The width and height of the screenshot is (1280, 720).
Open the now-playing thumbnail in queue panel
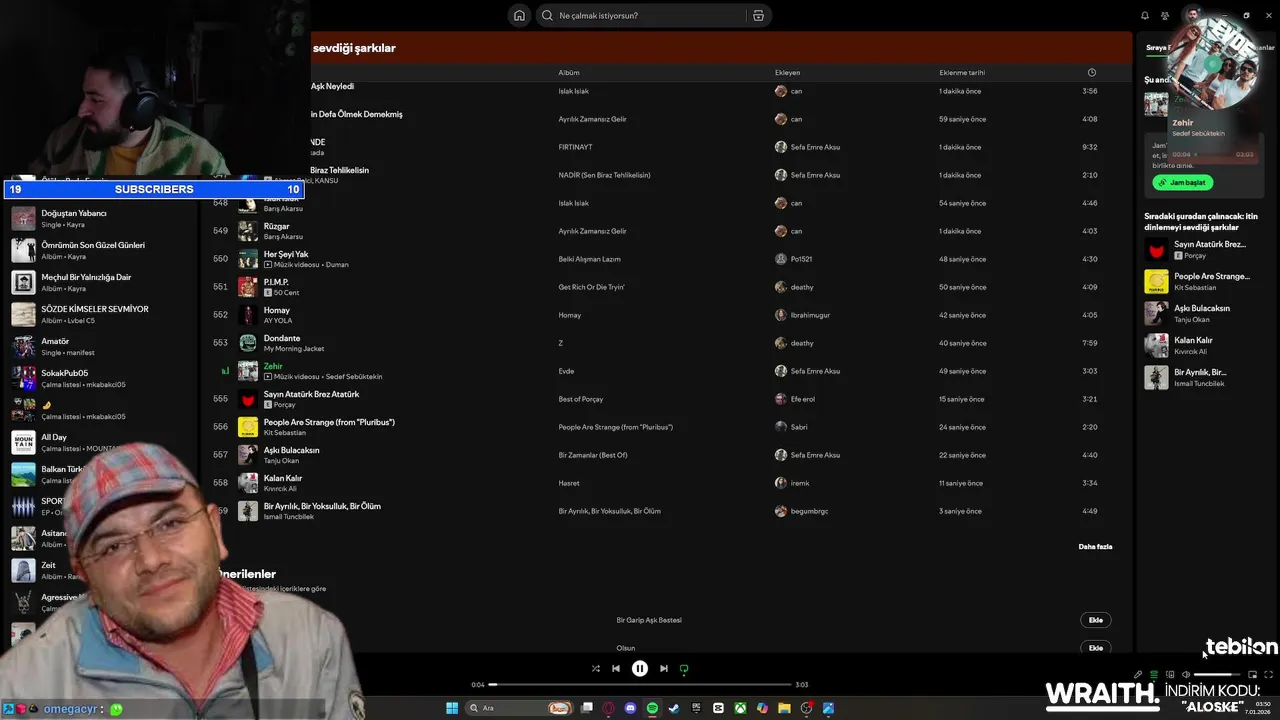[1156, 104]
